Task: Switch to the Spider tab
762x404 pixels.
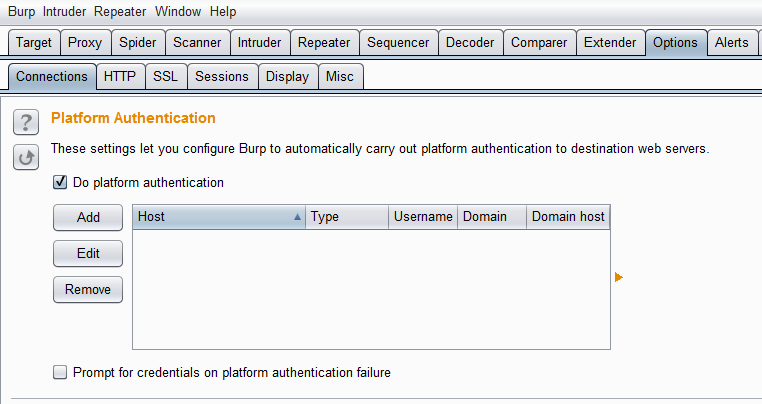Action: [138, 43]
